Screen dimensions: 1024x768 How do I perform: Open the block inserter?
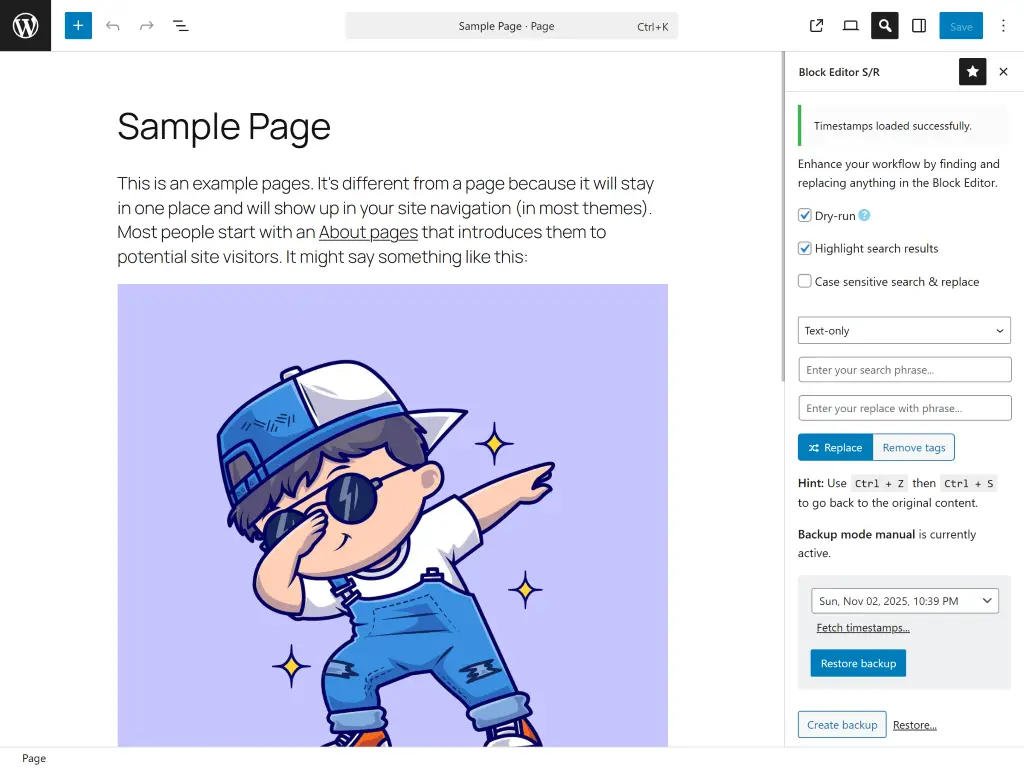[x=78, y=25]
